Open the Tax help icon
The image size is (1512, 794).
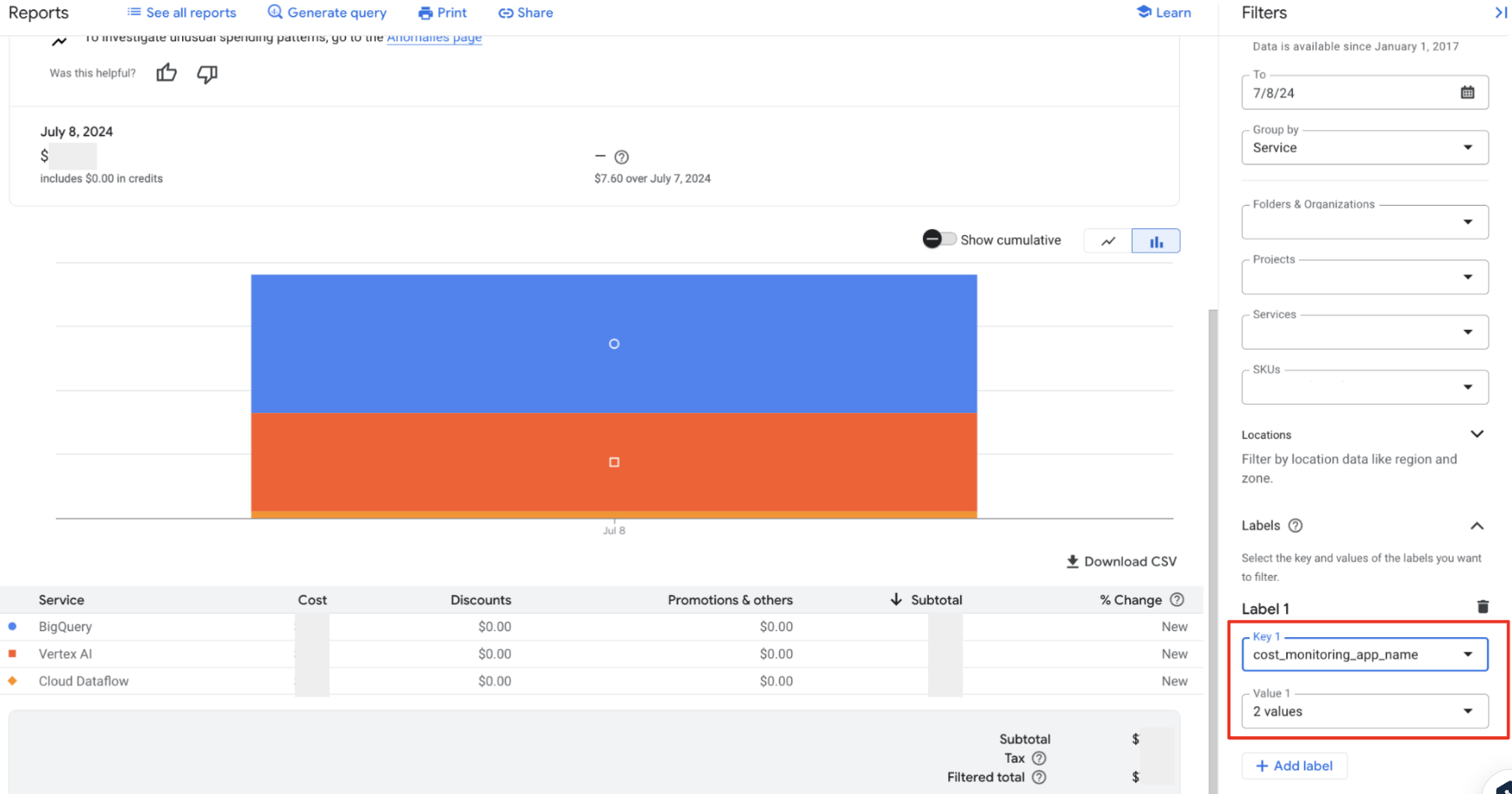[1039, 758]
